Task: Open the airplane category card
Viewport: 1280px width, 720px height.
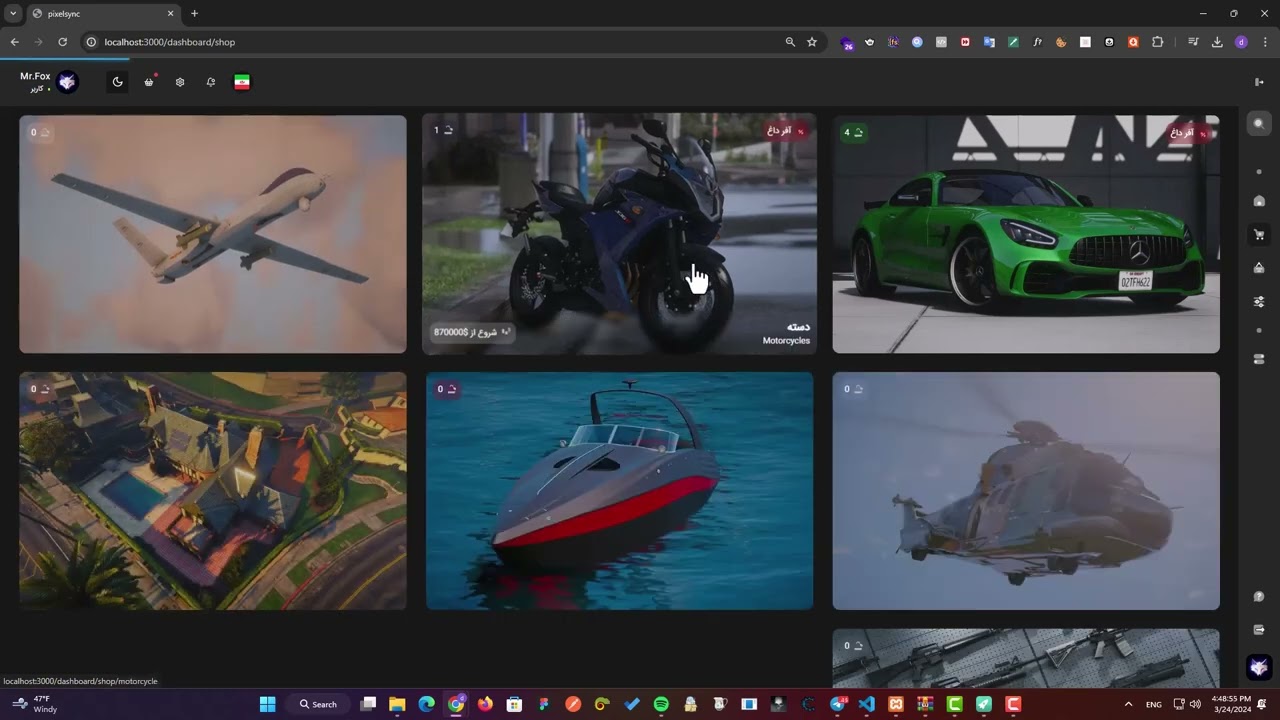Action: click(213, 234)
